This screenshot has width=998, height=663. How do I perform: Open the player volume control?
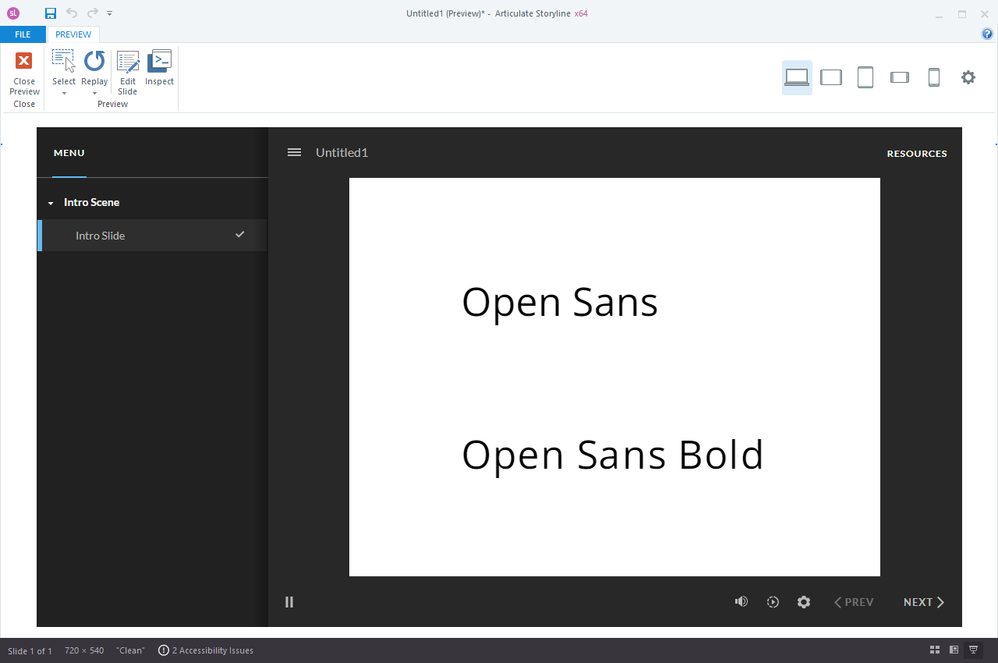click(741, 602)
